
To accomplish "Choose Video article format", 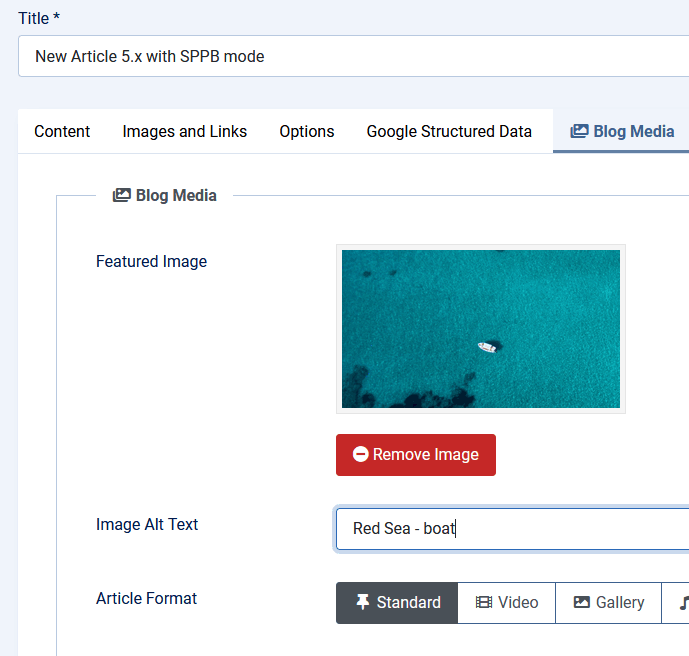I will click(507, 603).
